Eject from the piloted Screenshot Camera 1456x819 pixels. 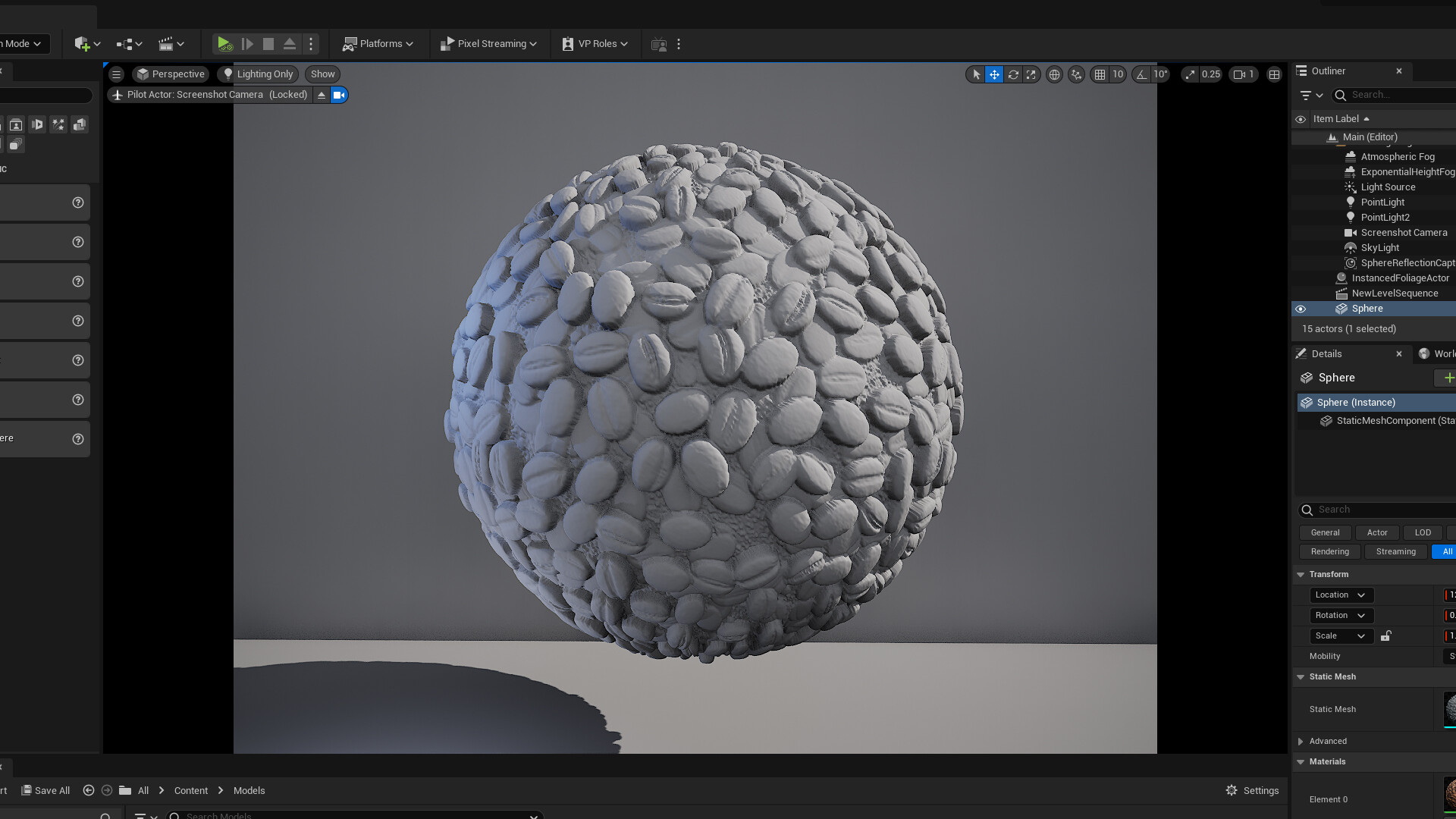tap(322, 94)
